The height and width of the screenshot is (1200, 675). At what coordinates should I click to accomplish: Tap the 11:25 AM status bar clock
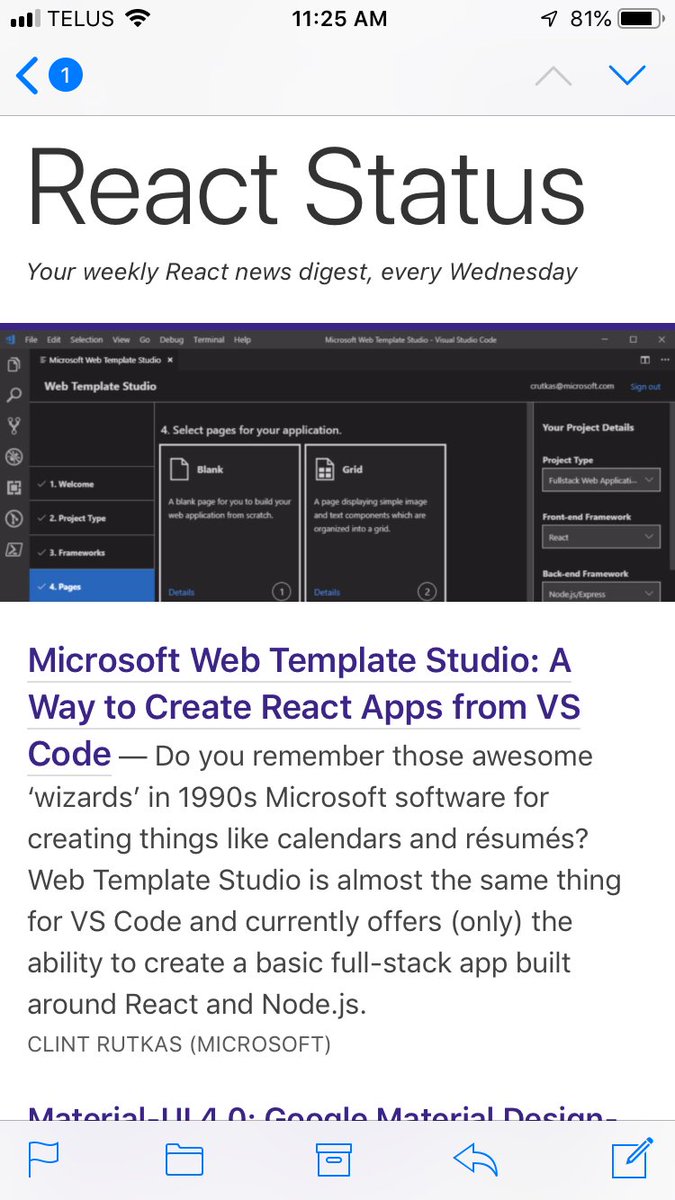pos(338,19)
